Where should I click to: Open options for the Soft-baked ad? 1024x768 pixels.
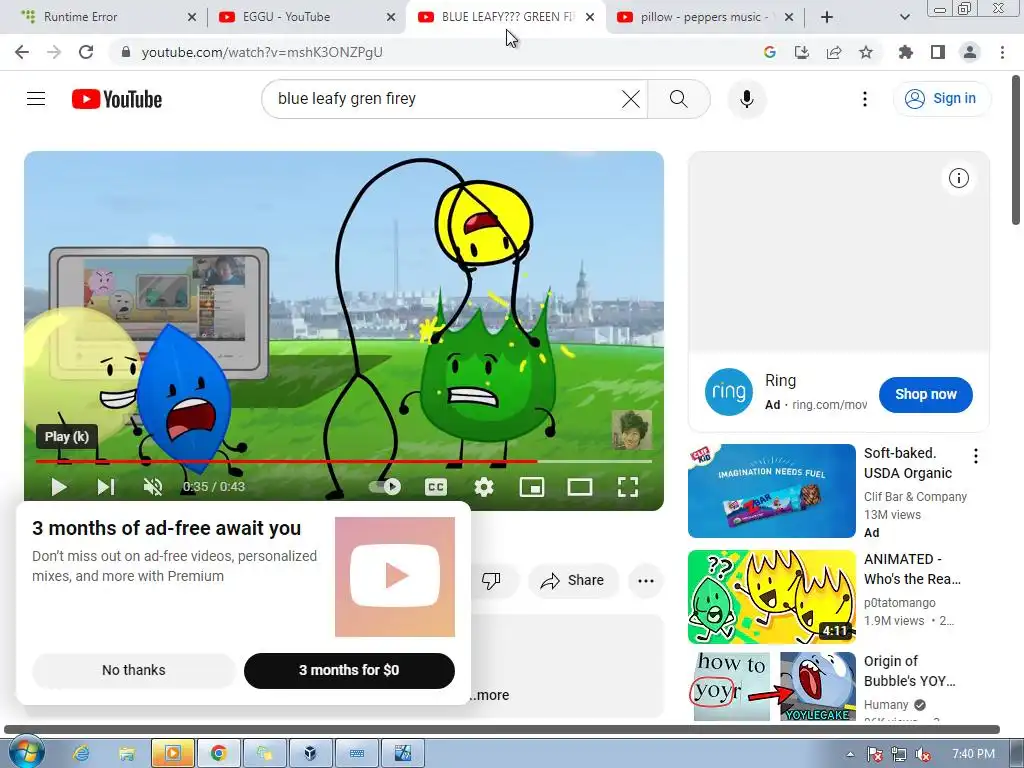coord(976,456)
